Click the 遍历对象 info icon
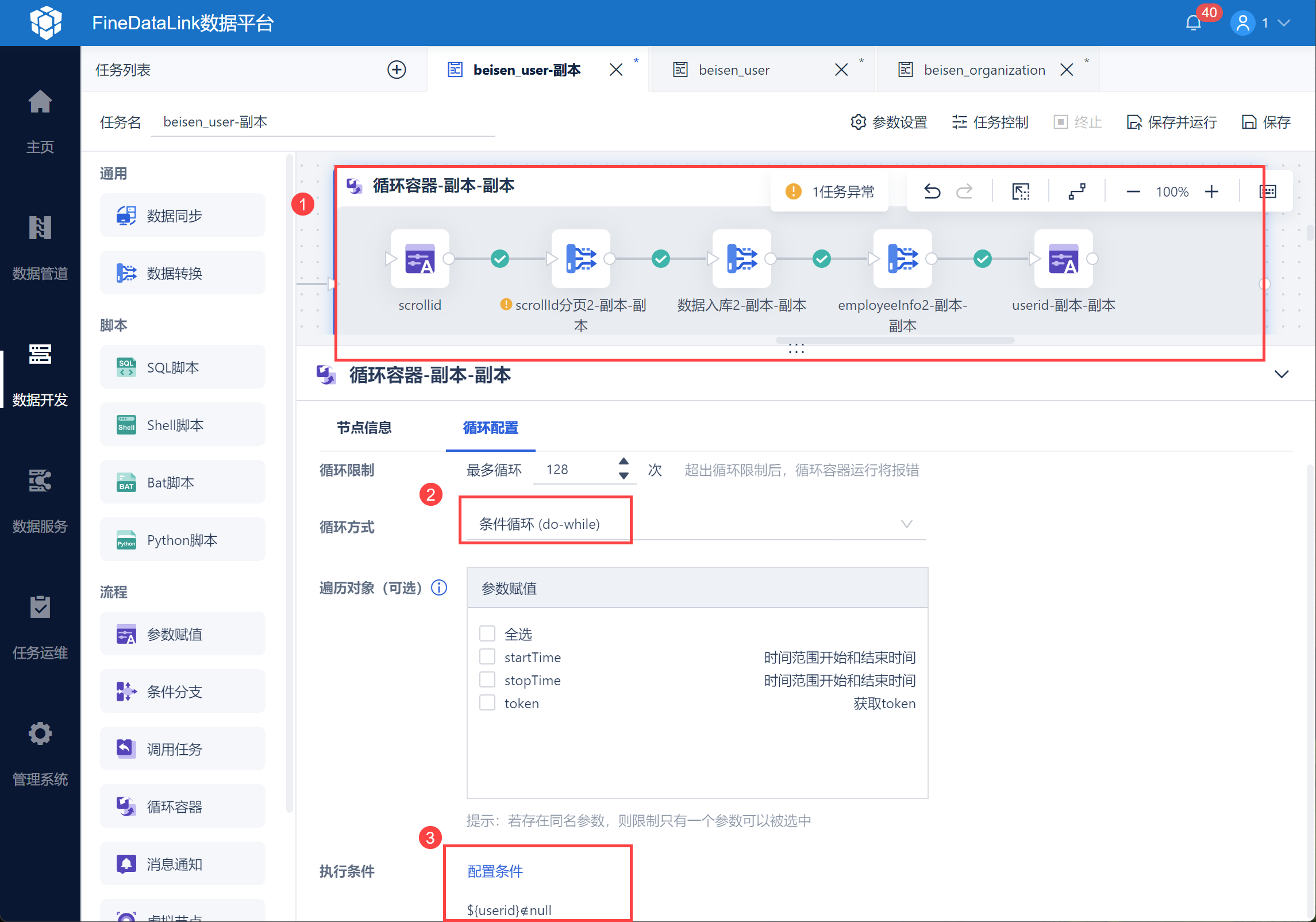Image resolution: width=1316 pixels, height=922 pixels. (439, 587)
